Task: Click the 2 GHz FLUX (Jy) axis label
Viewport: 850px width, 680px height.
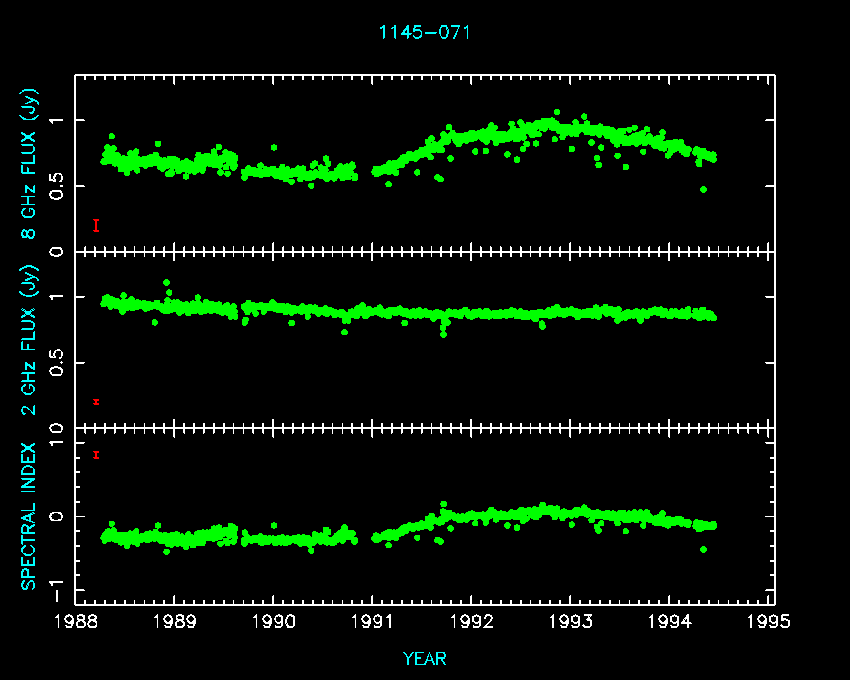Action: 30,340
